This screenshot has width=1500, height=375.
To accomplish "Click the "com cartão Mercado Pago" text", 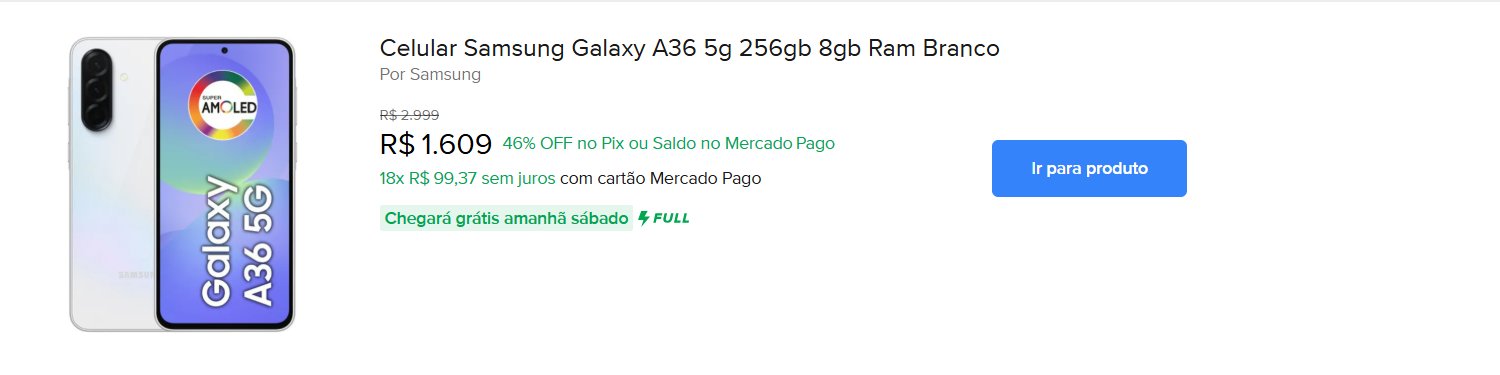I will coord(661,179).
